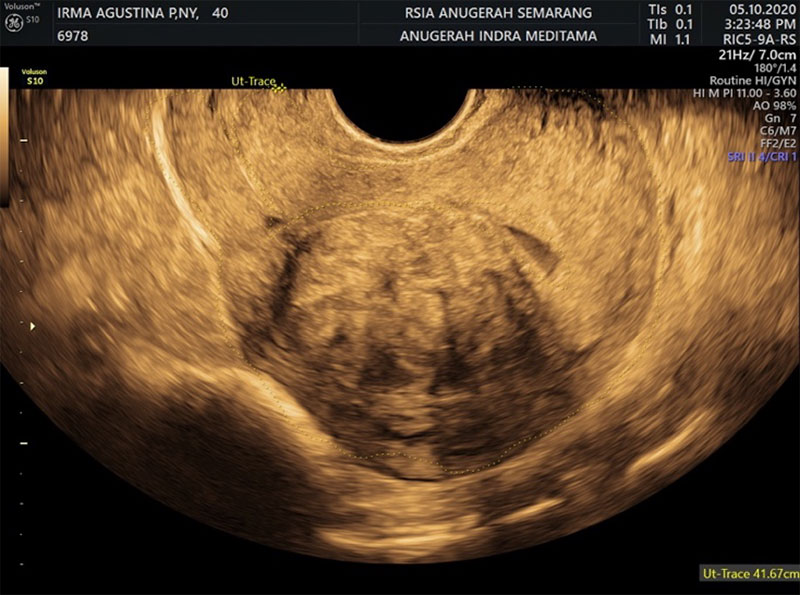800x595 pixels.
Task: Click the 180°/1.4 angle value
Action: (775, 68)
